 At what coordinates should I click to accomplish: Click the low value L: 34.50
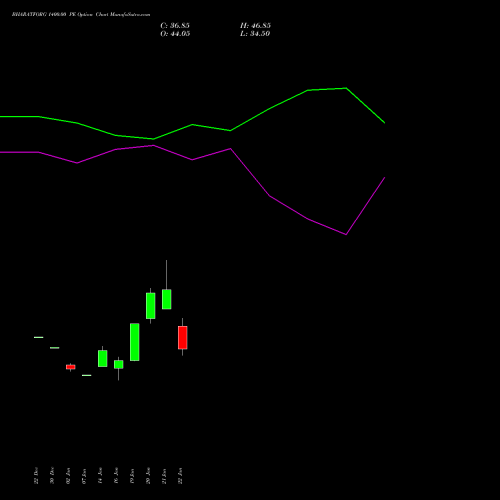tap(255, 34)
